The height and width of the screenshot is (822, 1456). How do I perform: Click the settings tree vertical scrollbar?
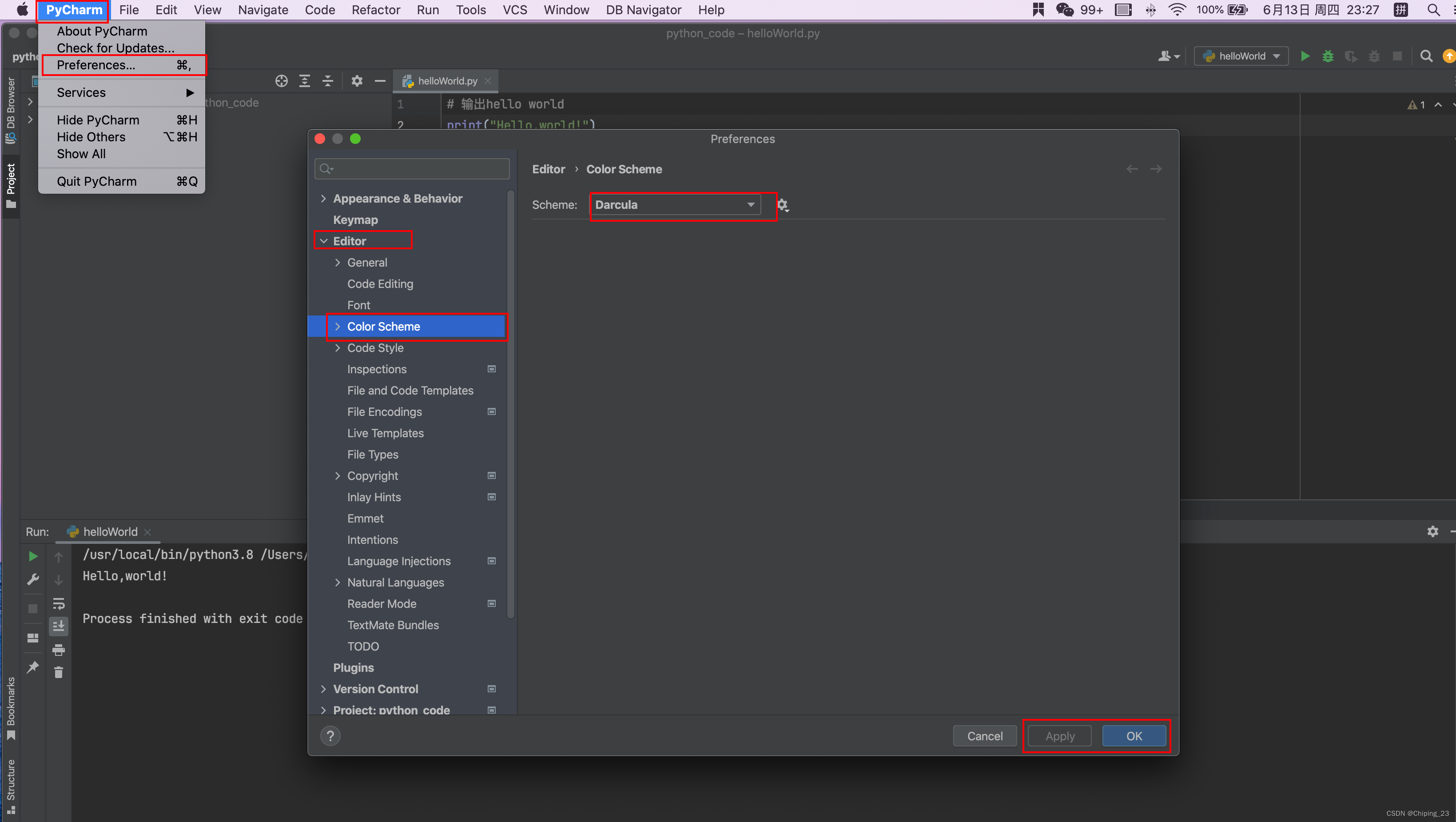(511, 404)
